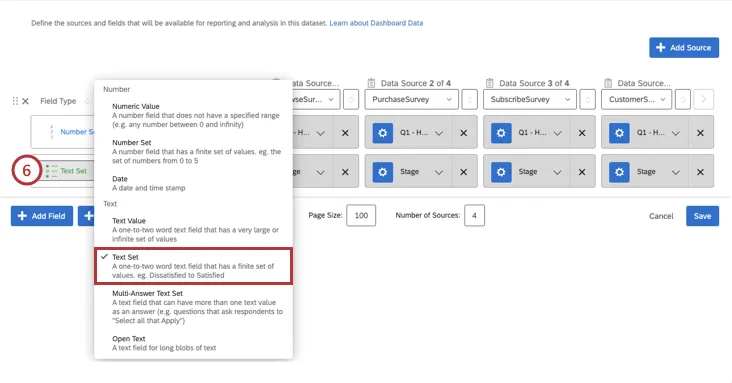Open gear settings for PurchaseSurvey Stage field
The image size is (732, 383).
[x=382, y=172]
